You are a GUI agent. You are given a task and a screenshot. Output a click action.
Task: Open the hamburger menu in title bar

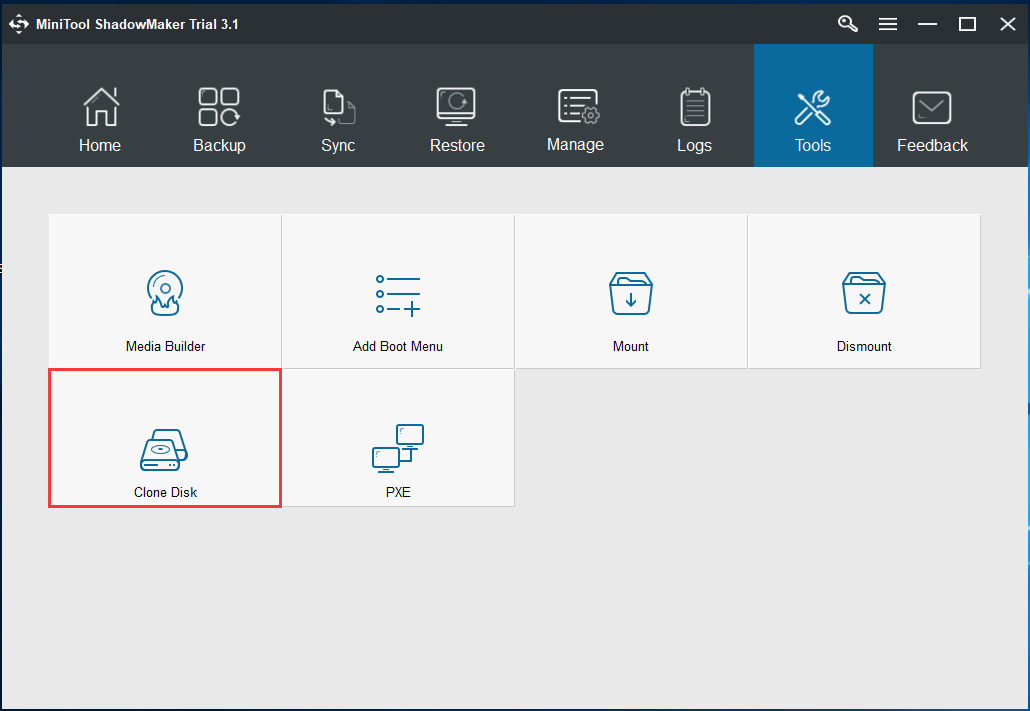coord(887,24)
